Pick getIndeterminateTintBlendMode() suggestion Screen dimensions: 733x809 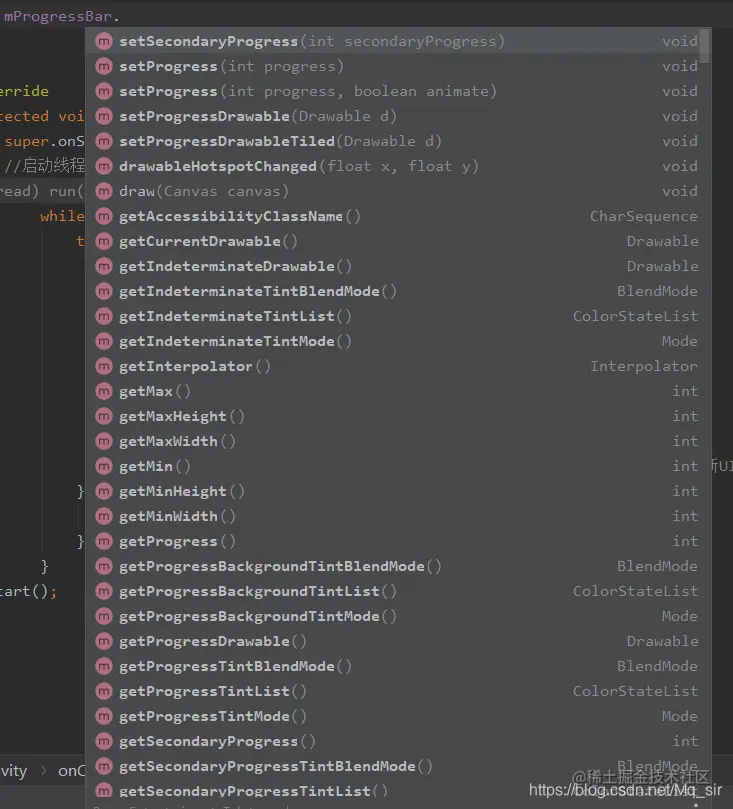(x=396, y=292)
